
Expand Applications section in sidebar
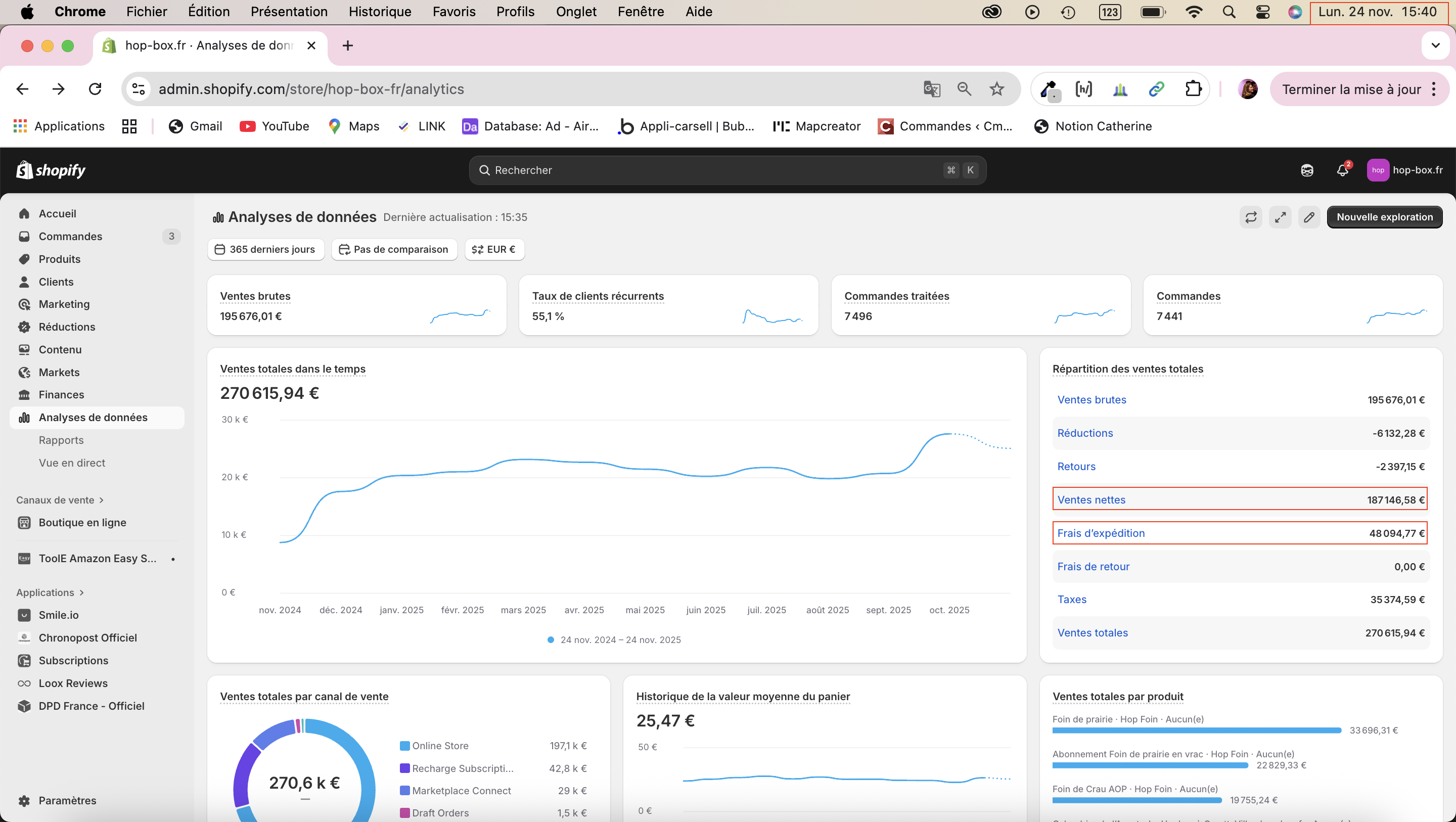tap(50, 592)
